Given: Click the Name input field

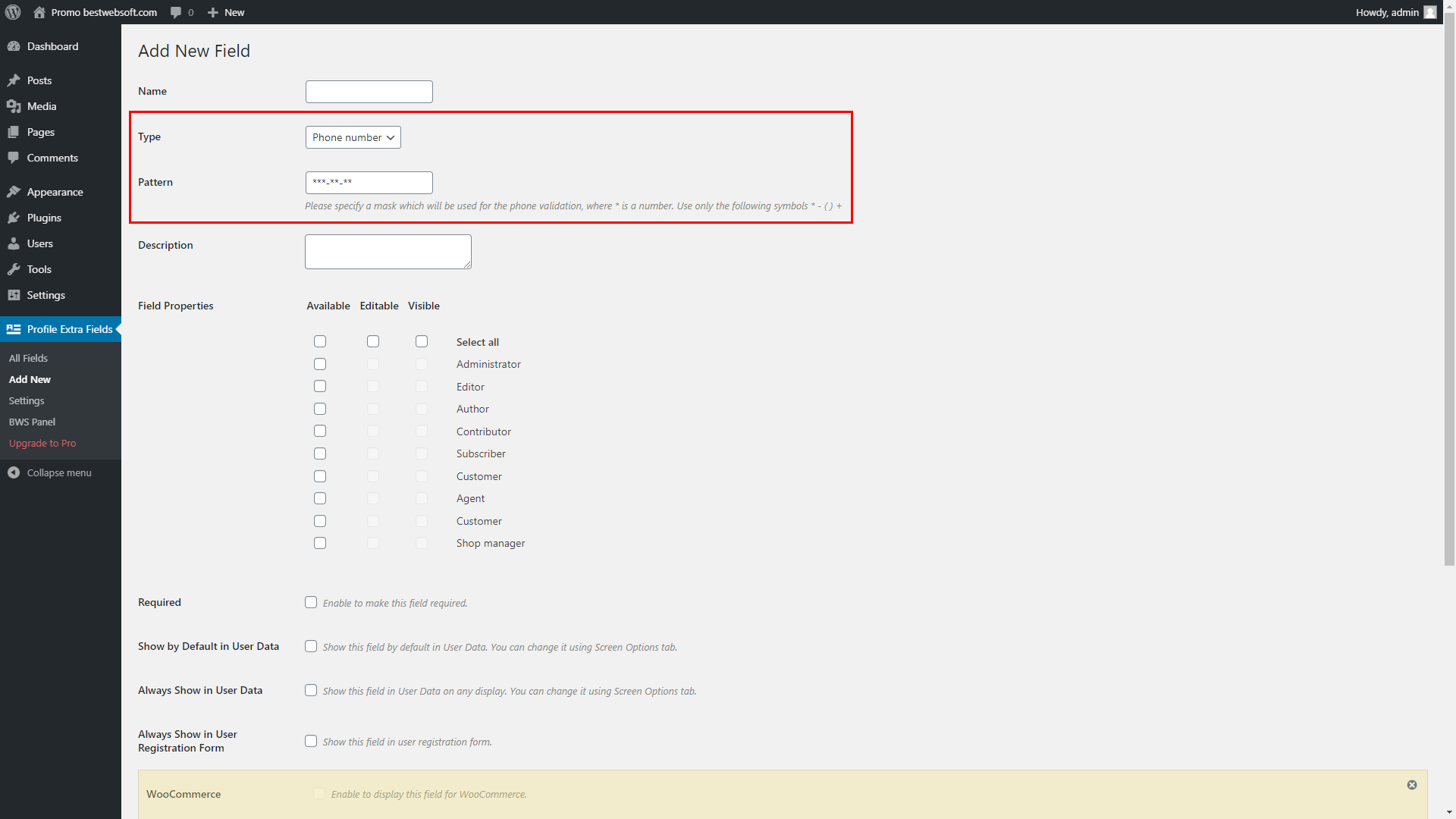Looking at the screenshot, I should point(369,91).
